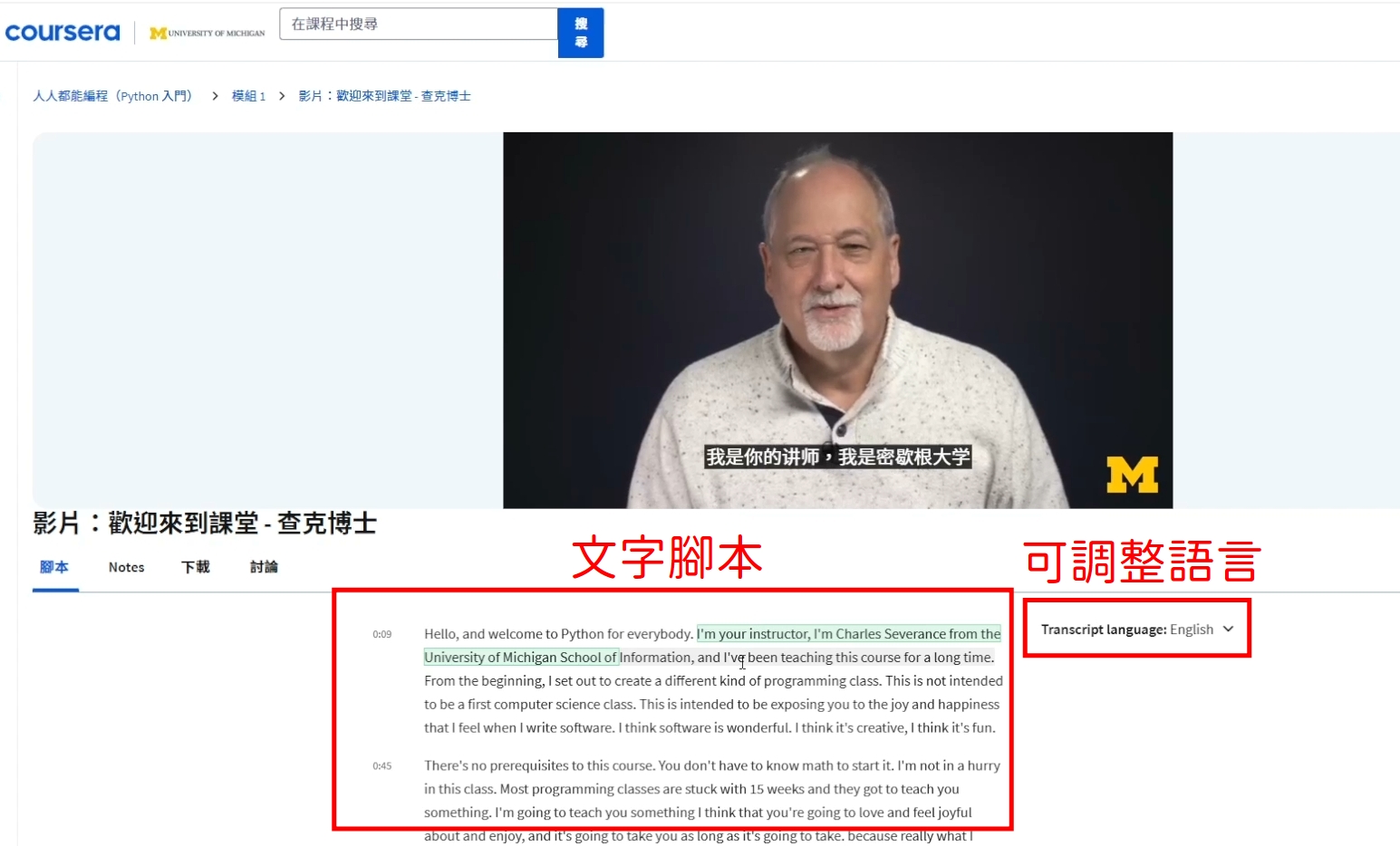This screenshot has width=1400, height=846.
Task: Click the blue 搜尋 search button
Action: pyautogui.click(x=581, y=33)
